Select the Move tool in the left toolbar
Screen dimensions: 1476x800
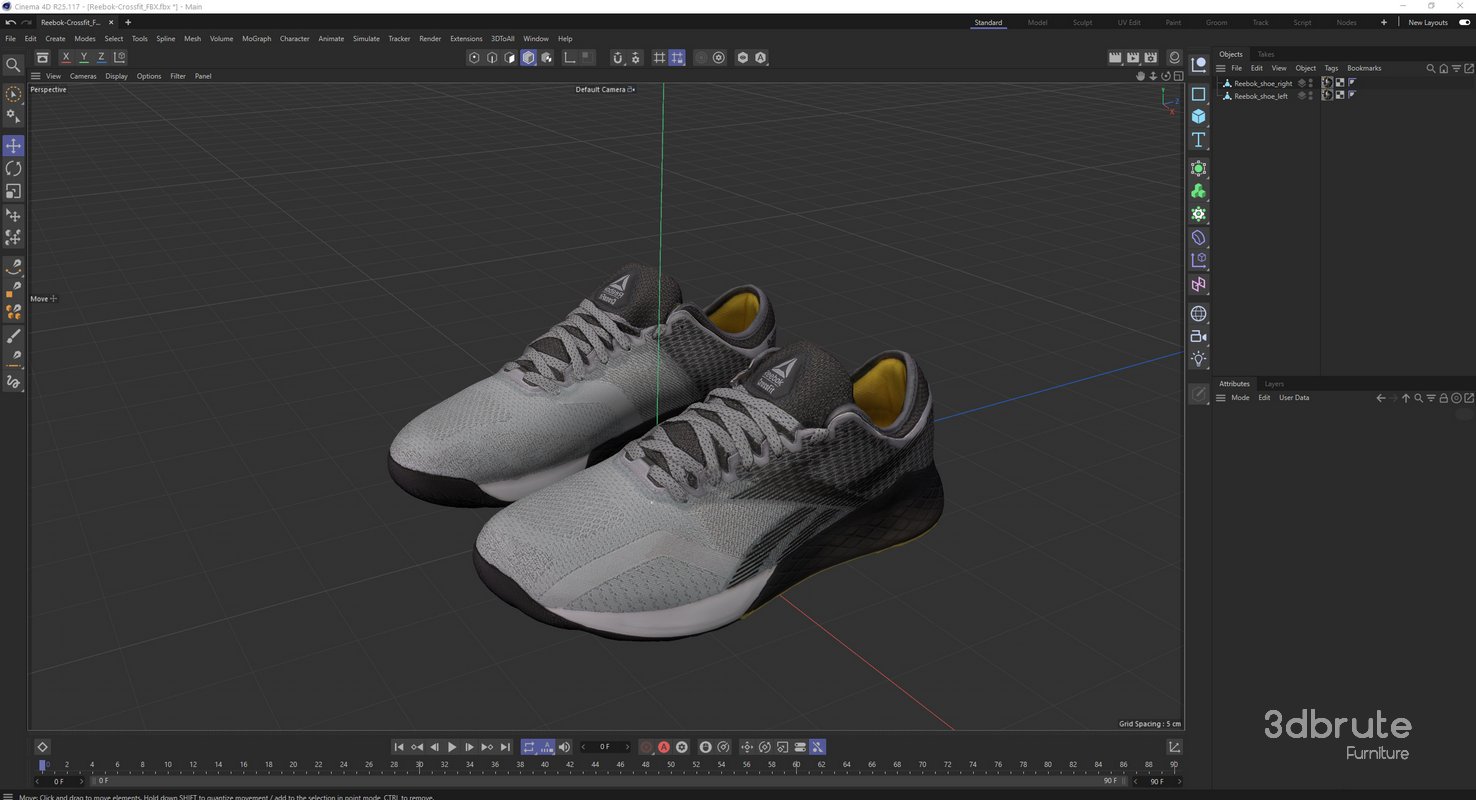(13, 145)
